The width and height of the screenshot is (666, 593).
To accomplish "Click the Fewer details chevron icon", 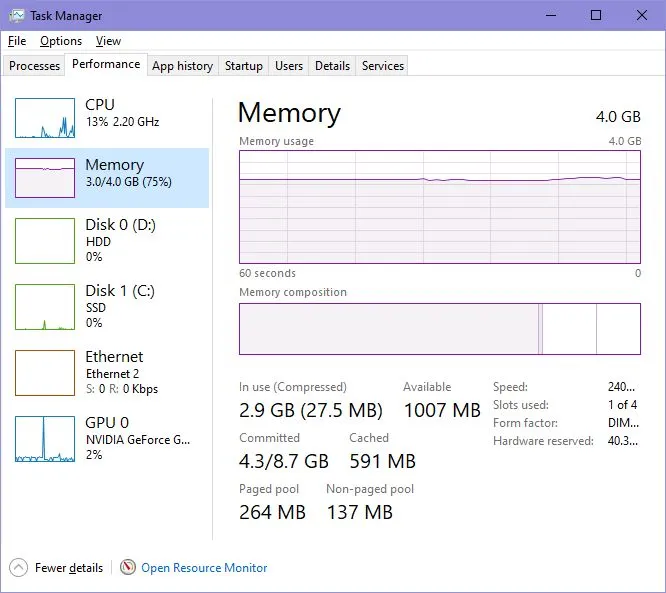I will [x=18, y=568].
